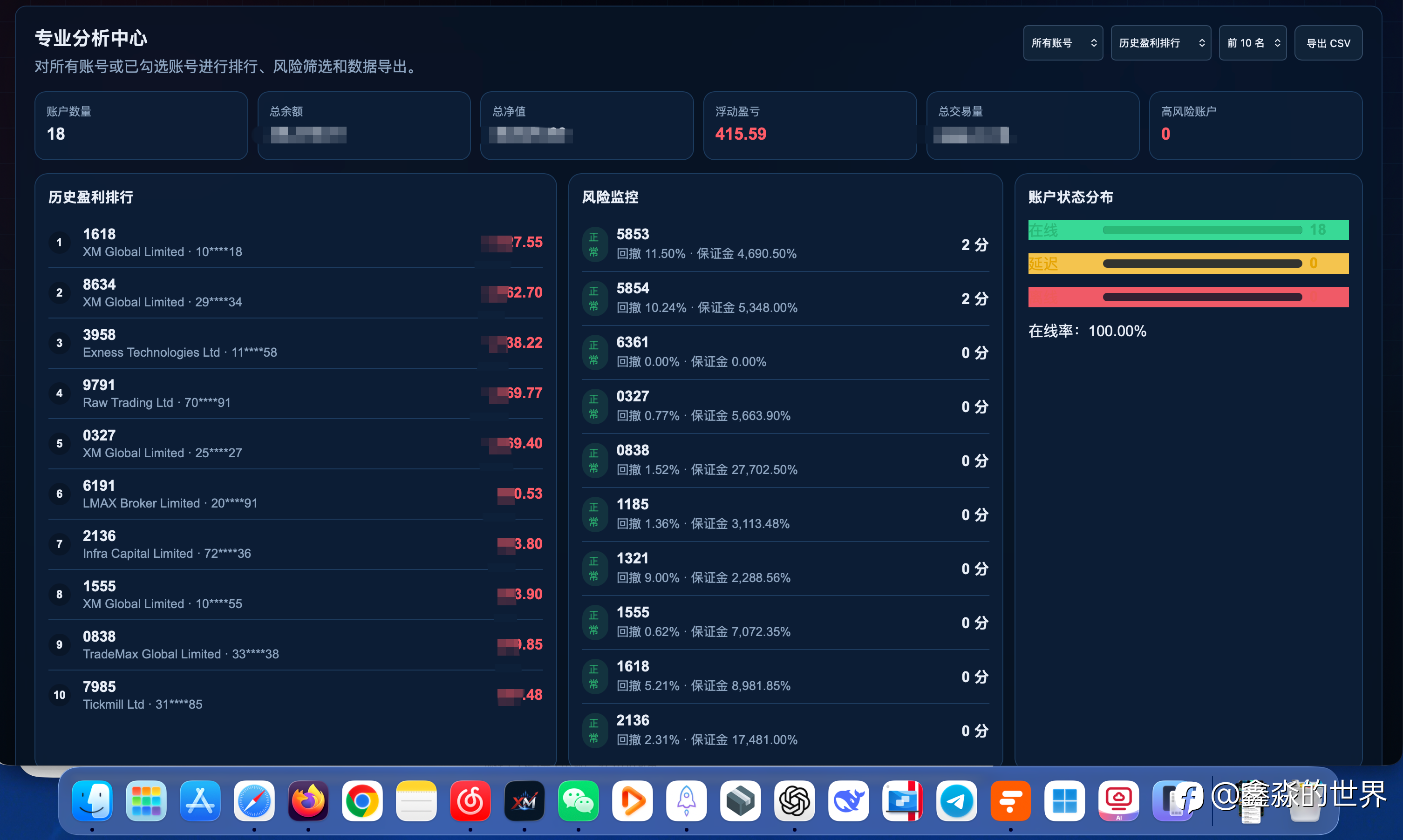Select ranking row 3958 Exness Technologies Ltd

[295, 343]
